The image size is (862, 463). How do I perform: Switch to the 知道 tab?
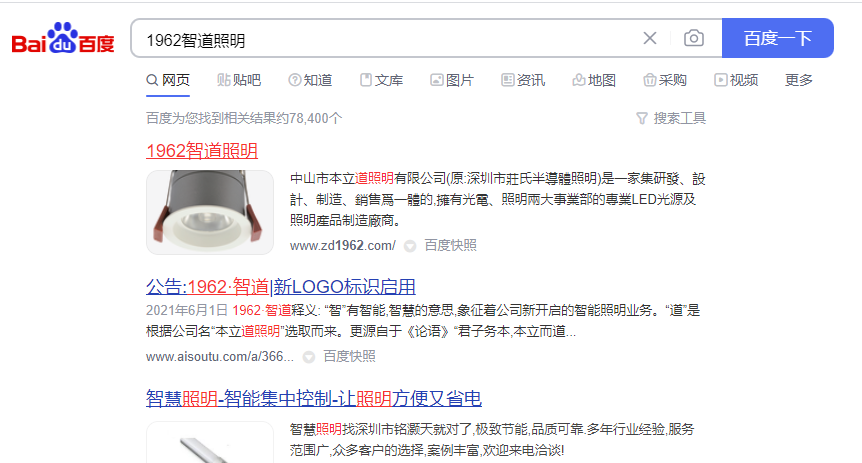pyautogui.click(x=311, y=80)
